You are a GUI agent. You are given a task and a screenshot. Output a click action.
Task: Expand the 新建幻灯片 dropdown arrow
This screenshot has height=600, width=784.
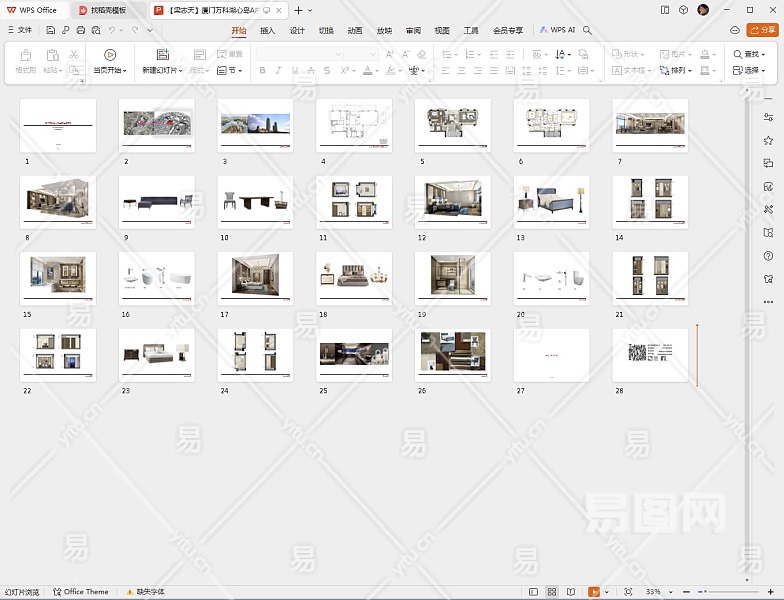click(x=179, y=71)
